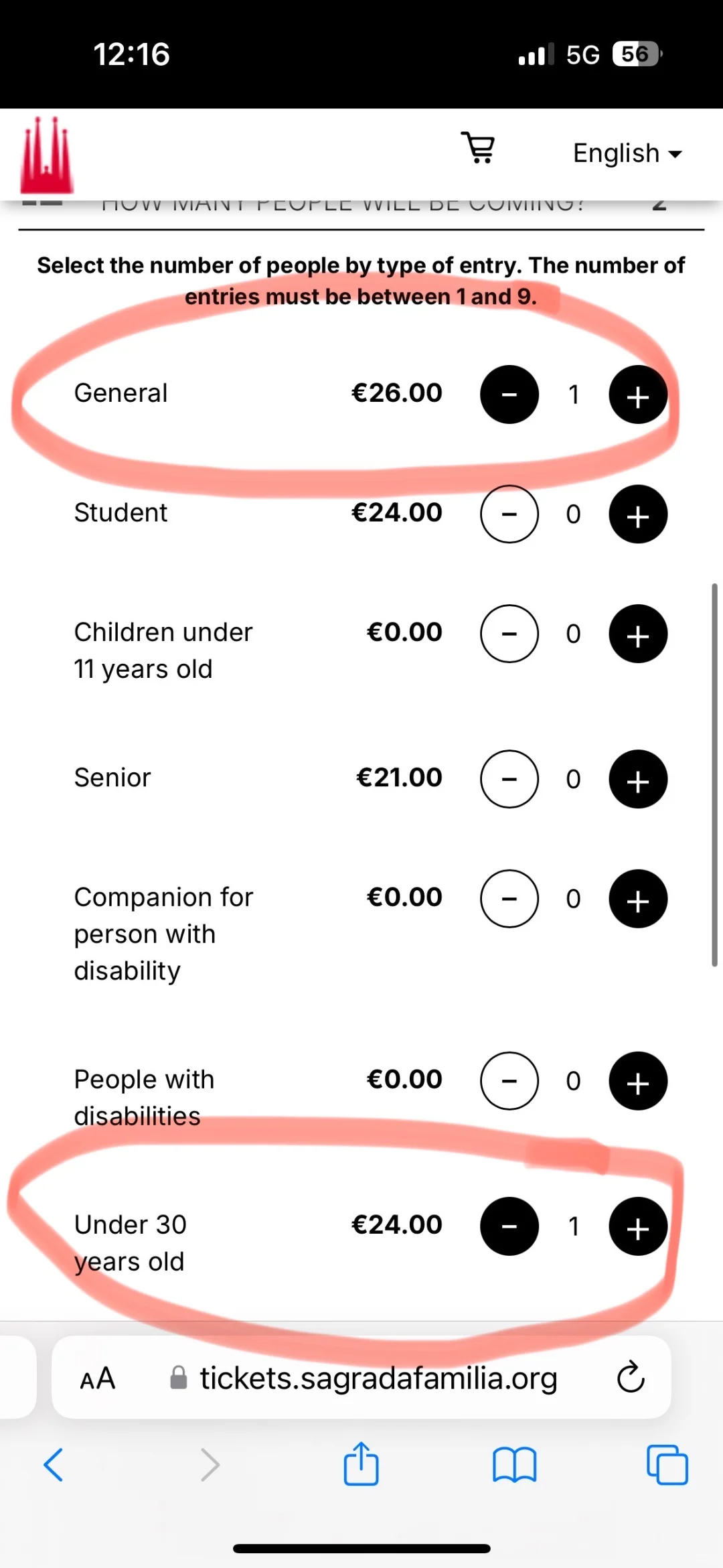
Task: Add a Children under 11 ticket
Action: point(637,634)
